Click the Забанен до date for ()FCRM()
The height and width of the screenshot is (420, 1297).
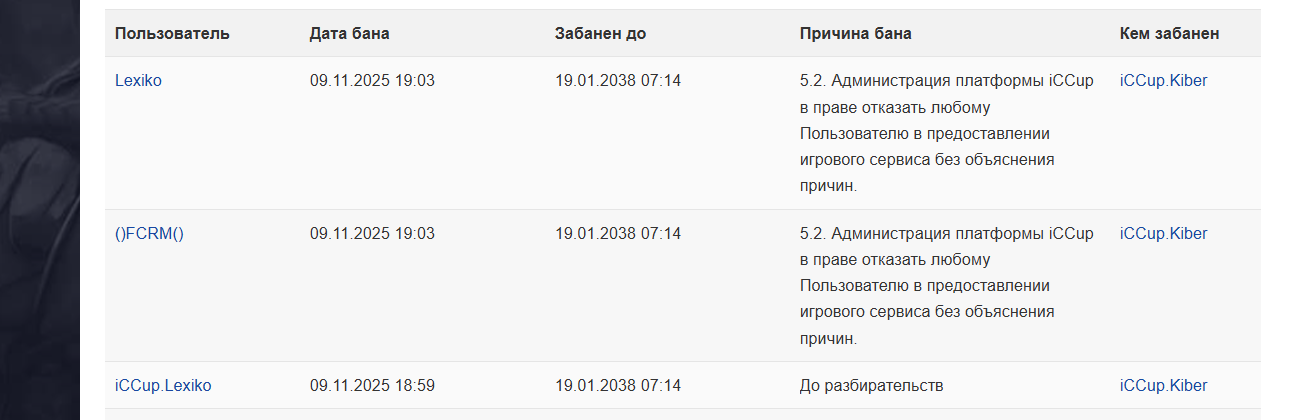coord(617,234)
